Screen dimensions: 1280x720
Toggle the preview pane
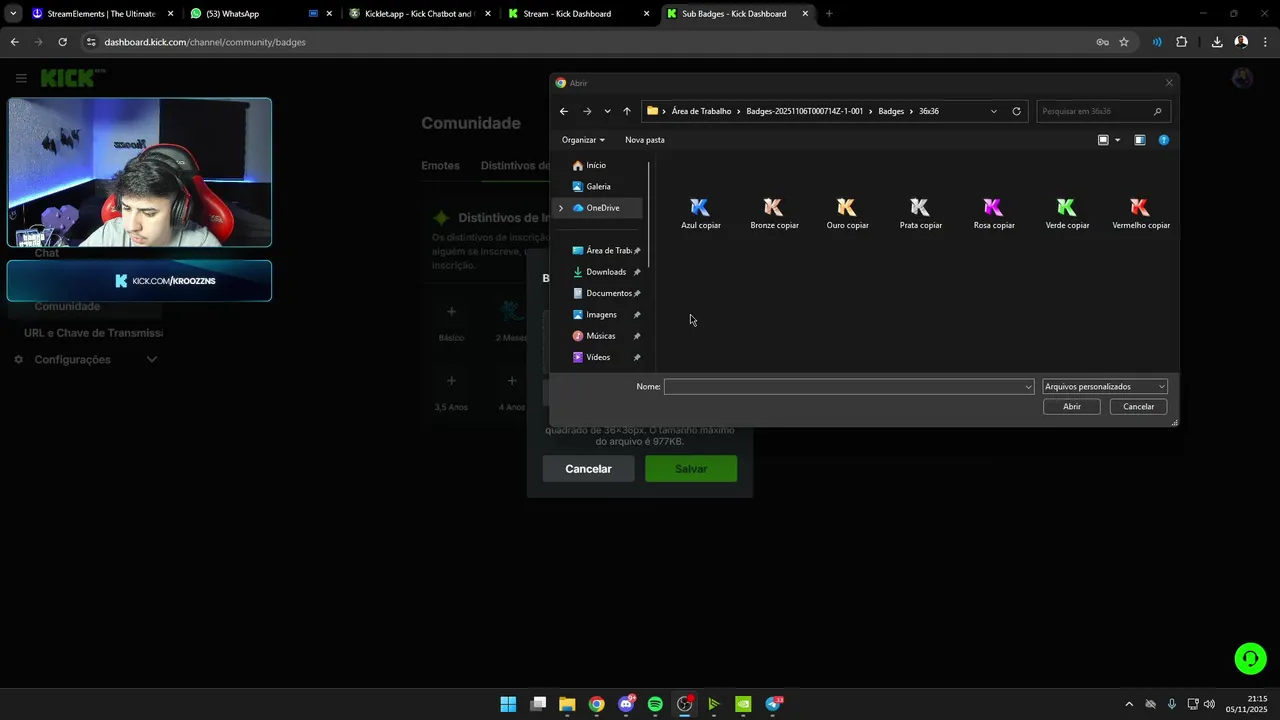point(1140,140)
